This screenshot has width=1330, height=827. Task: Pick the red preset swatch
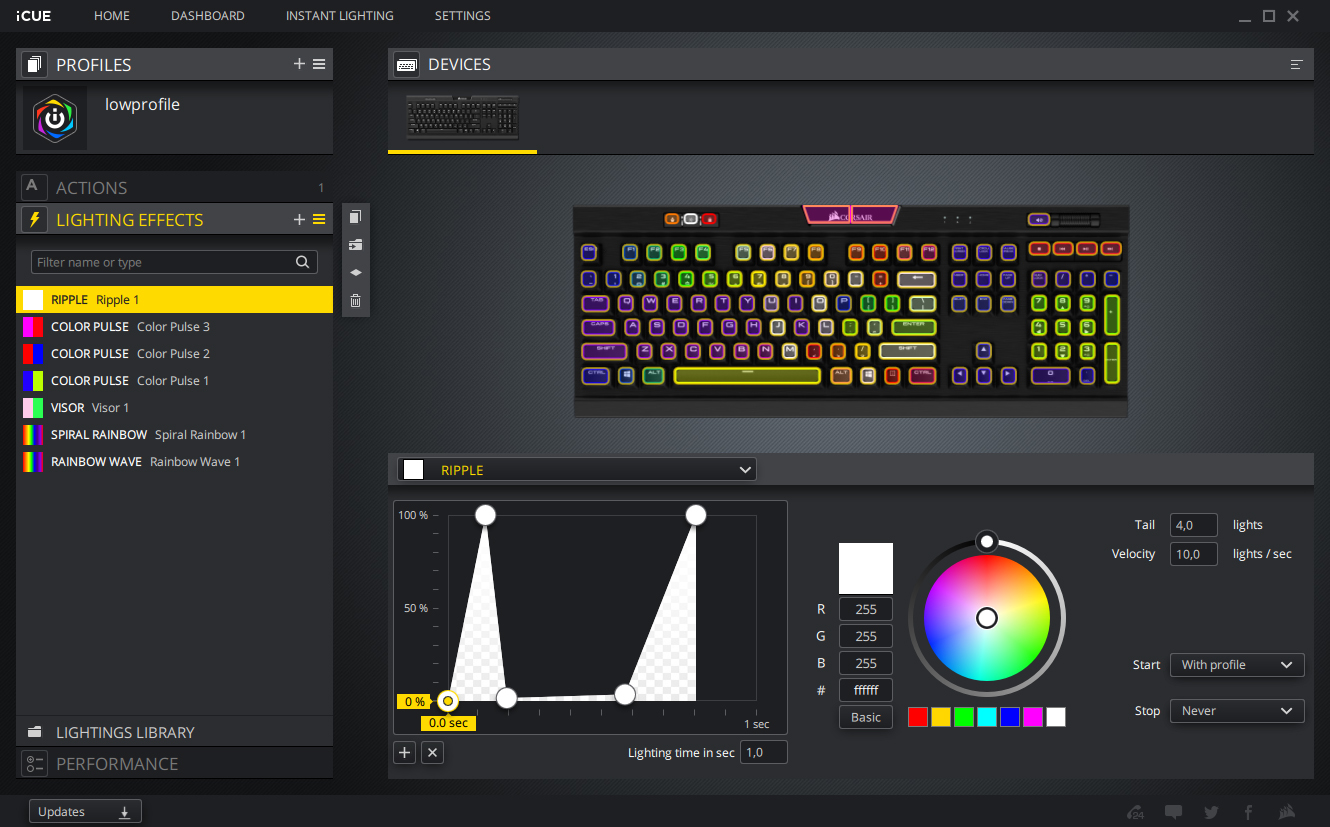(x=918, y=716)
